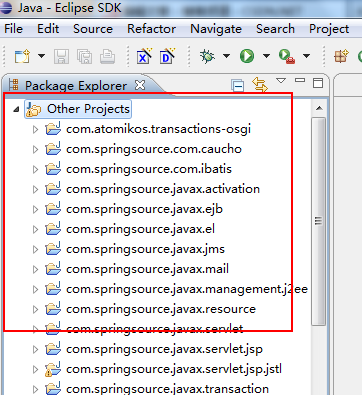Open the Refactor menu
The image size is (362, 395).
[152, 29]
